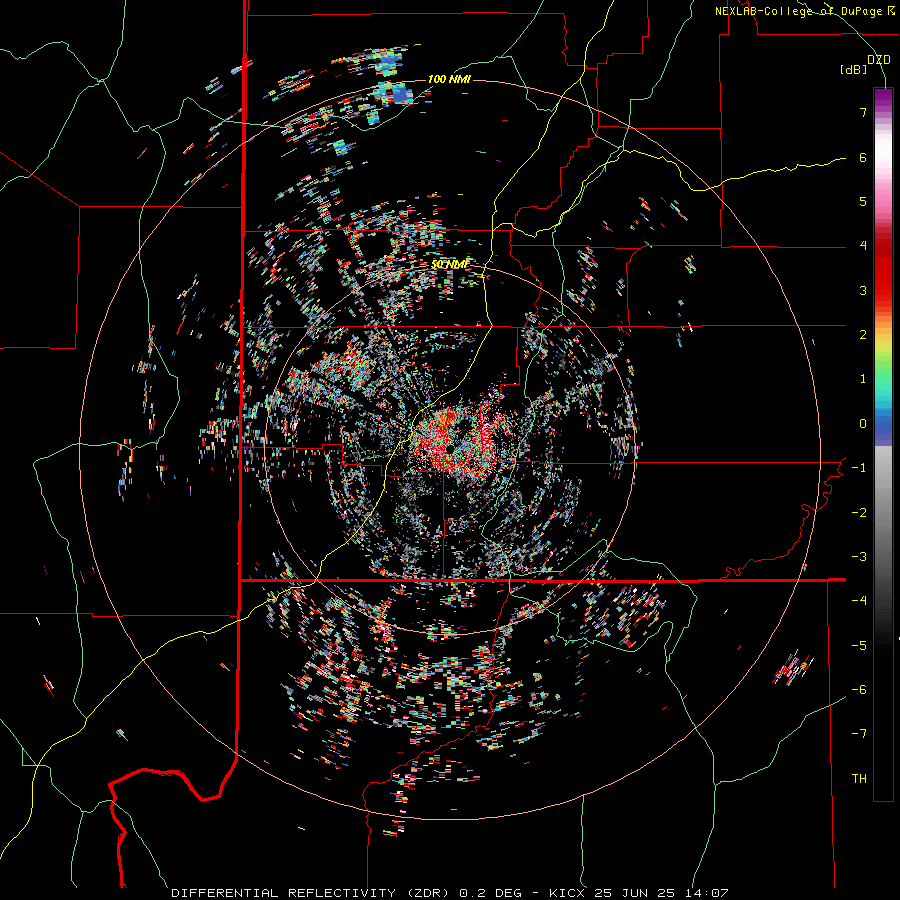This screenshot has width=900, height=900.
Task: Select the -3 dB scale label
Action: click(859, 557)
